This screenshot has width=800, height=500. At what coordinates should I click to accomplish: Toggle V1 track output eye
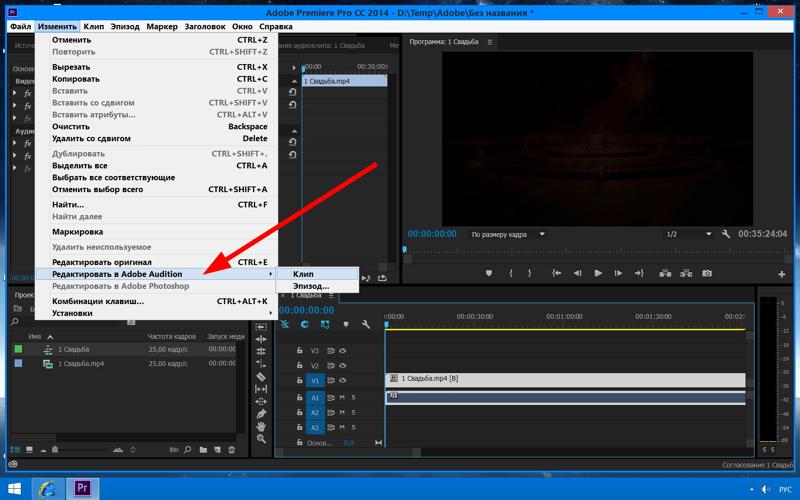pos(343,380)
